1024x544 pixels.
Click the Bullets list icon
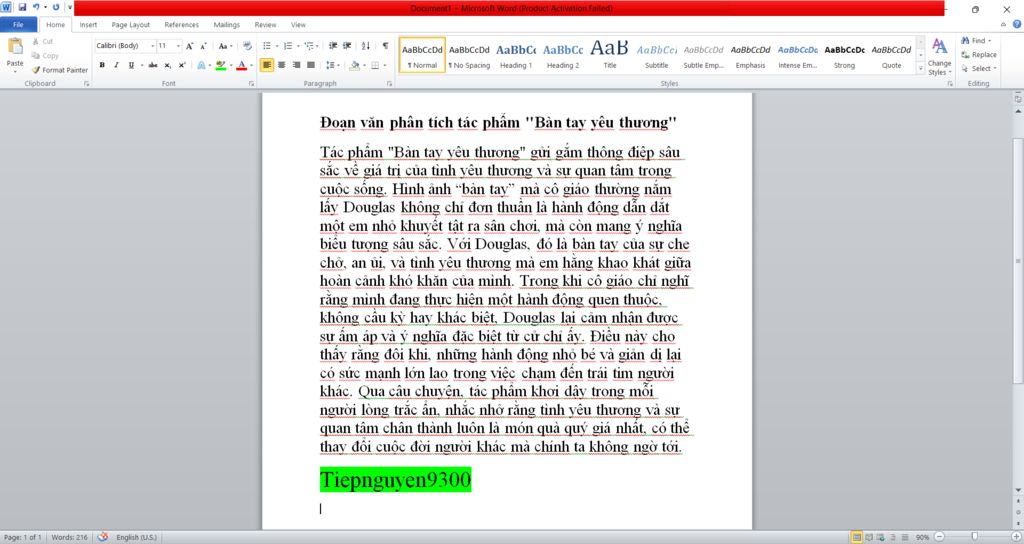pos(268,46)
